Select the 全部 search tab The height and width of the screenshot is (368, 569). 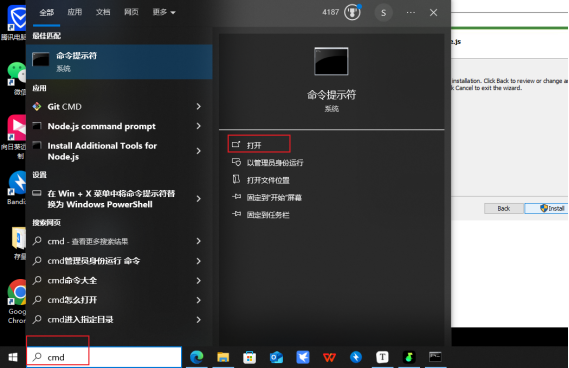pos(46,12)
